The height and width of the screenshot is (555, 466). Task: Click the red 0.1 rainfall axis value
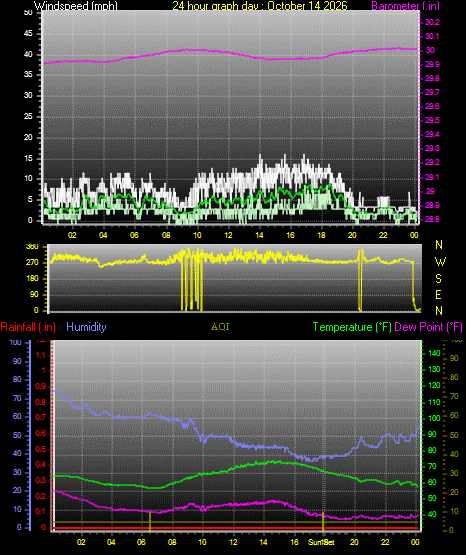click(41, 511)
